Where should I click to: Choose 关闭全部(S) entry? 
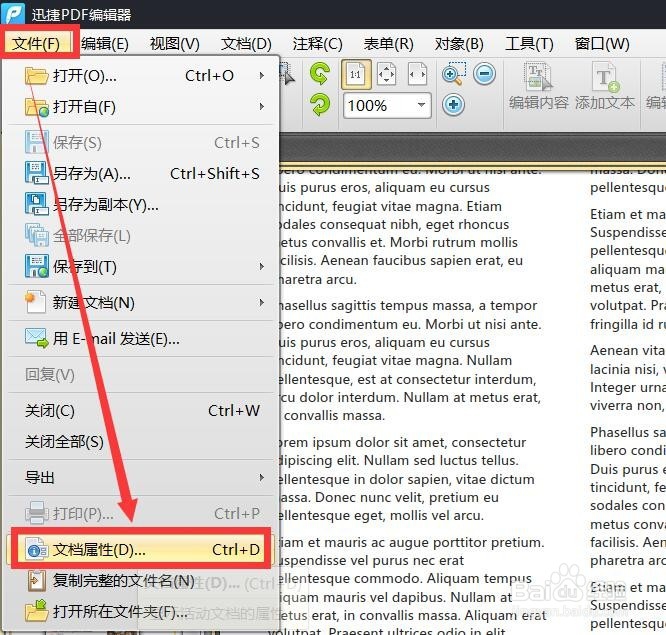pyautogui.click(x=140, y=442)
